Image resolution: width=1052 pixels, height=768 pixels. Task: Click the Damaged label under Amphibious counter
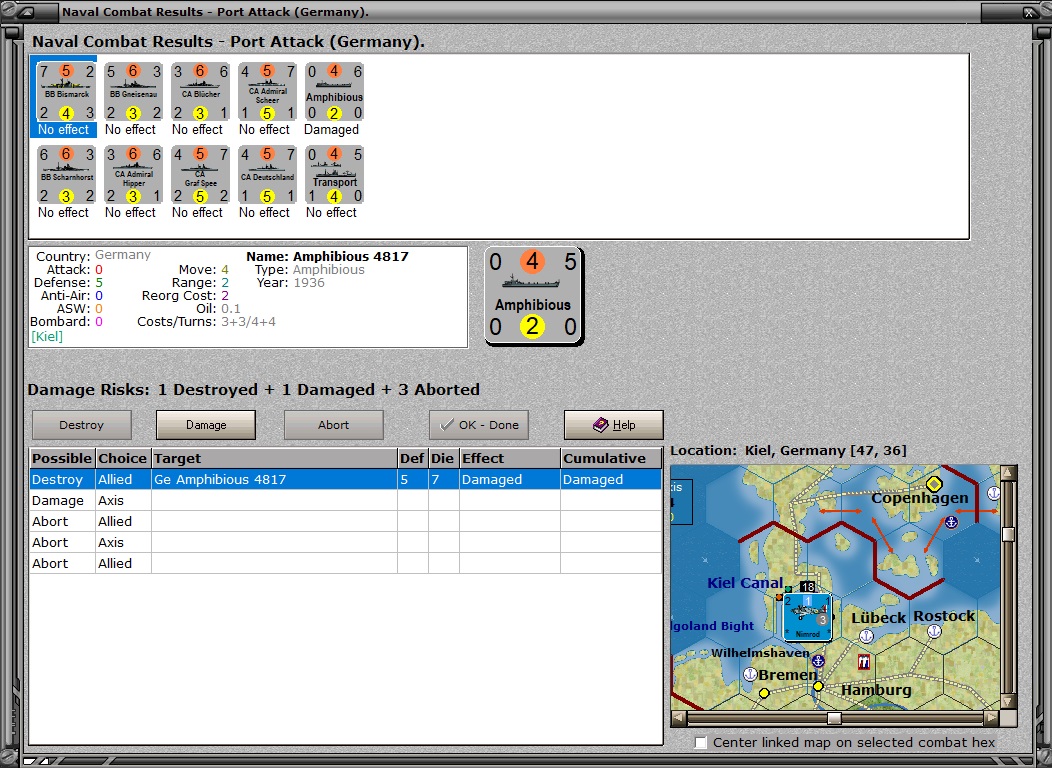point(331,129)
